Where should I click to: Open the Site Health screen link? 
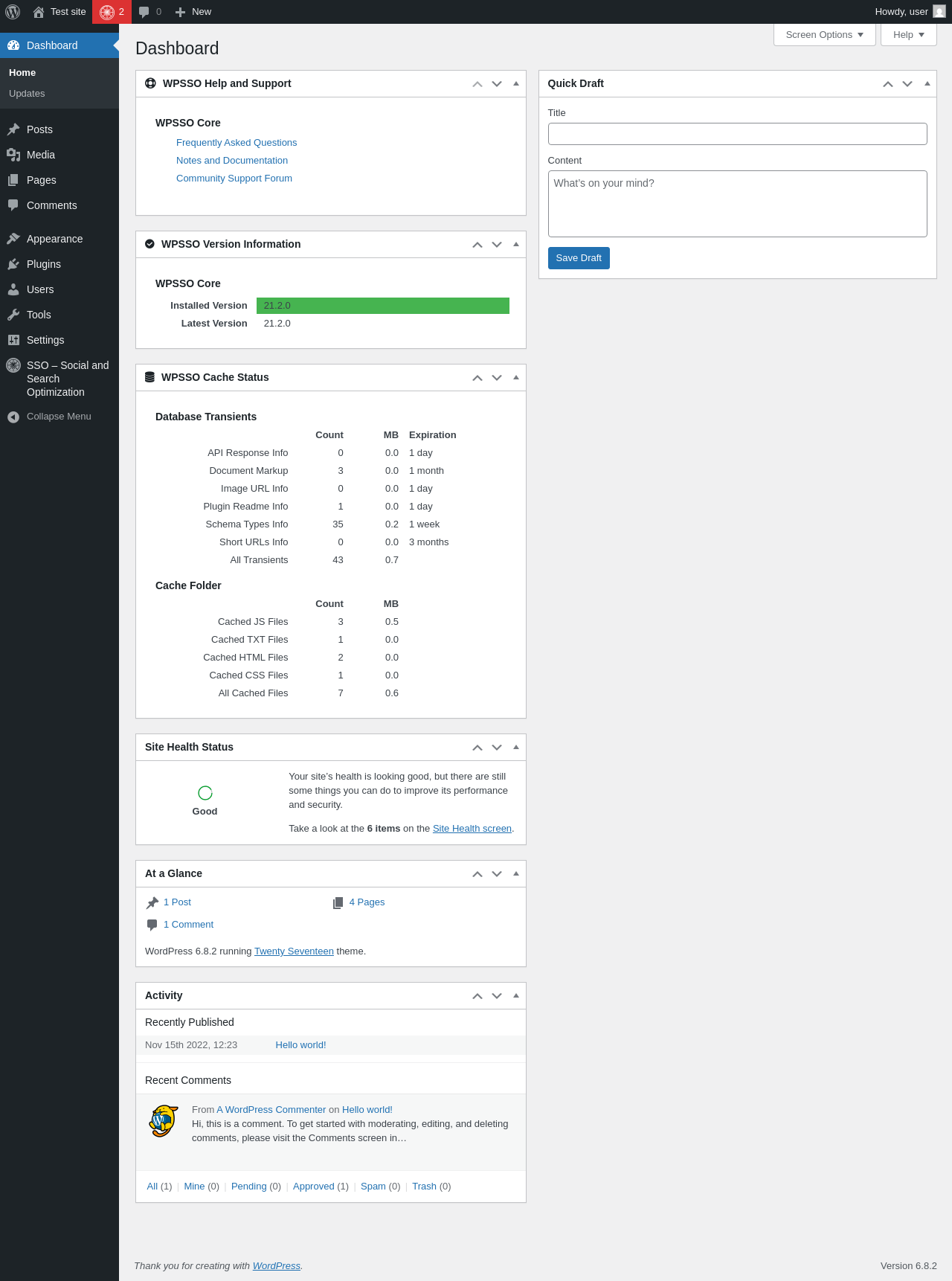point(472,829)
